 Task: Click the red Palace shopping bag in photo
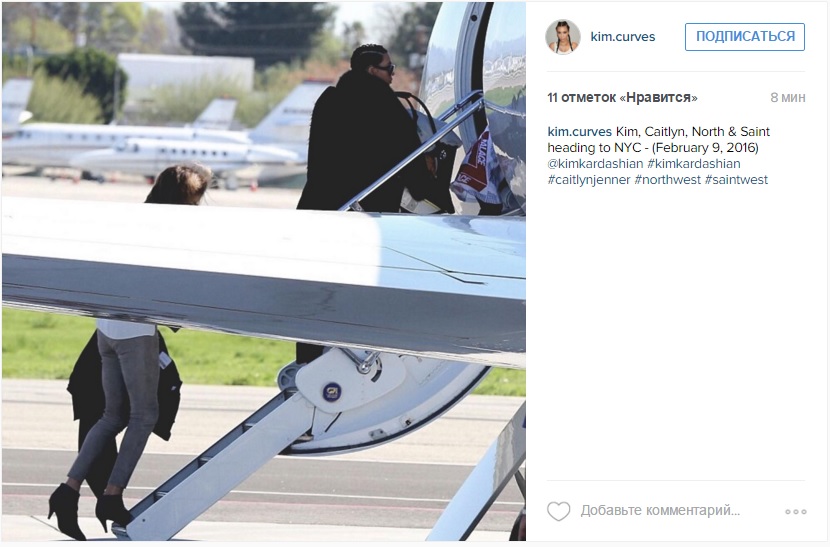click(474, 169)
